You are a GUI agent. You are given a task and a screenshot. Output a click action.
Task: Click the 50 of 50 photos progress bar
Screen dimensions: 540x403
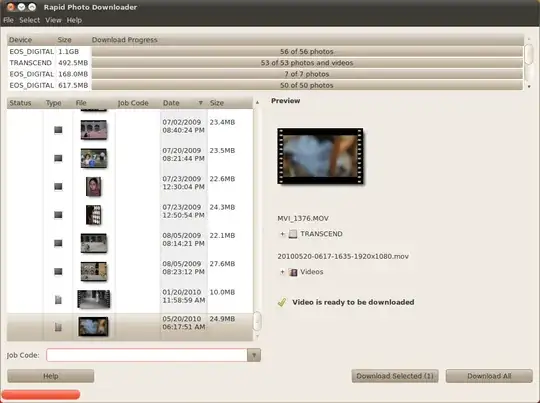coord(307,85)
